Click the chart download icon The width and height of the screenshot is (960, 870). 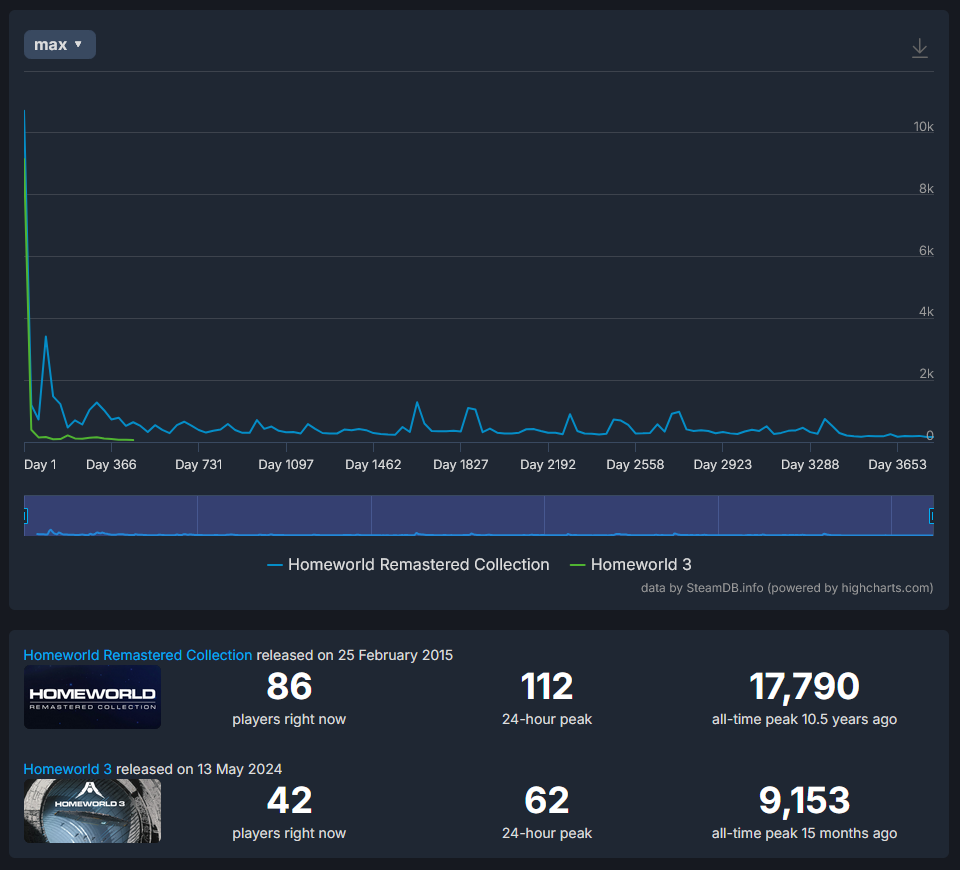(x=920, y=48)
